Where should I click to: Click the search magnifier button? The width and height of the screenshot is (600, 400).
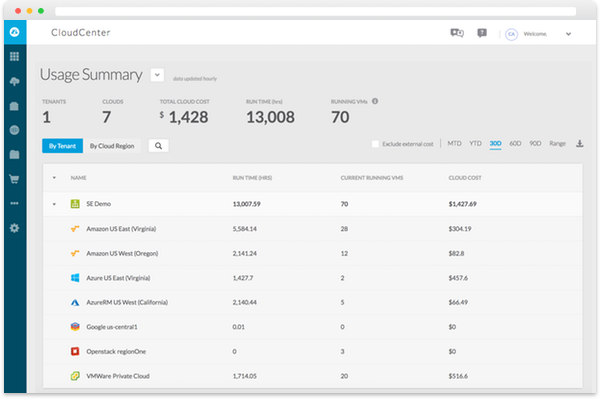(x=158, y=146)
